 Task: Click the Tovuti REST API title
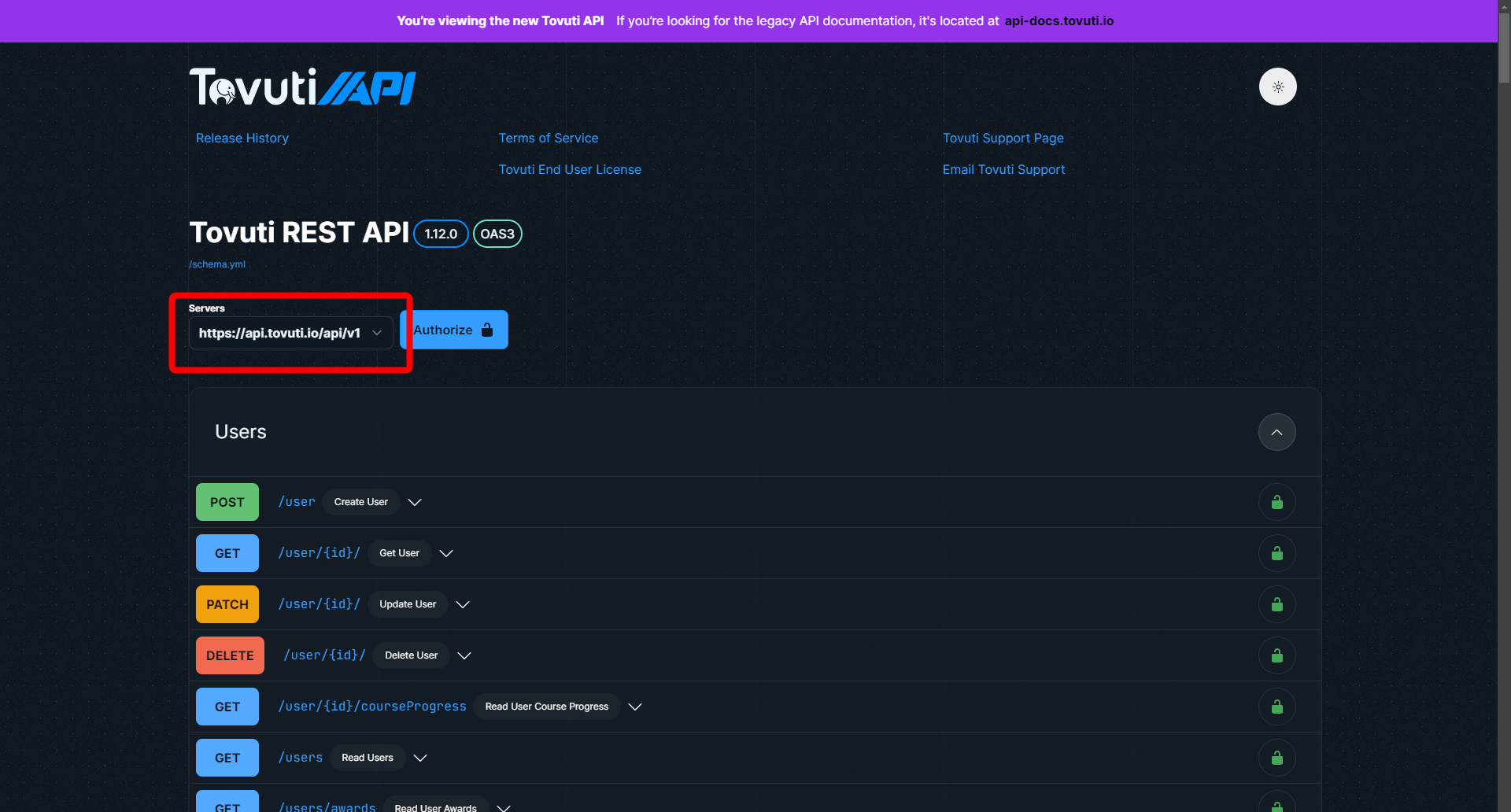pos(299,233)
